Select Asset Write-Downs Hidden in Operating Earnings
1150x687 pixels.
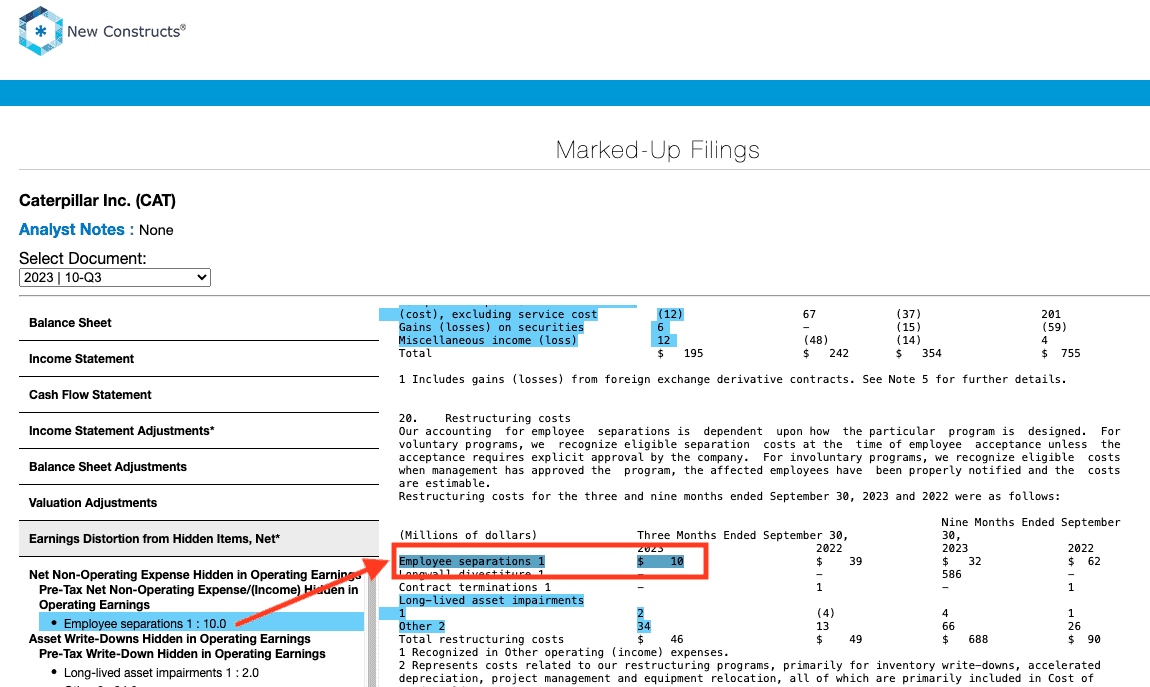tap(169, 639)
